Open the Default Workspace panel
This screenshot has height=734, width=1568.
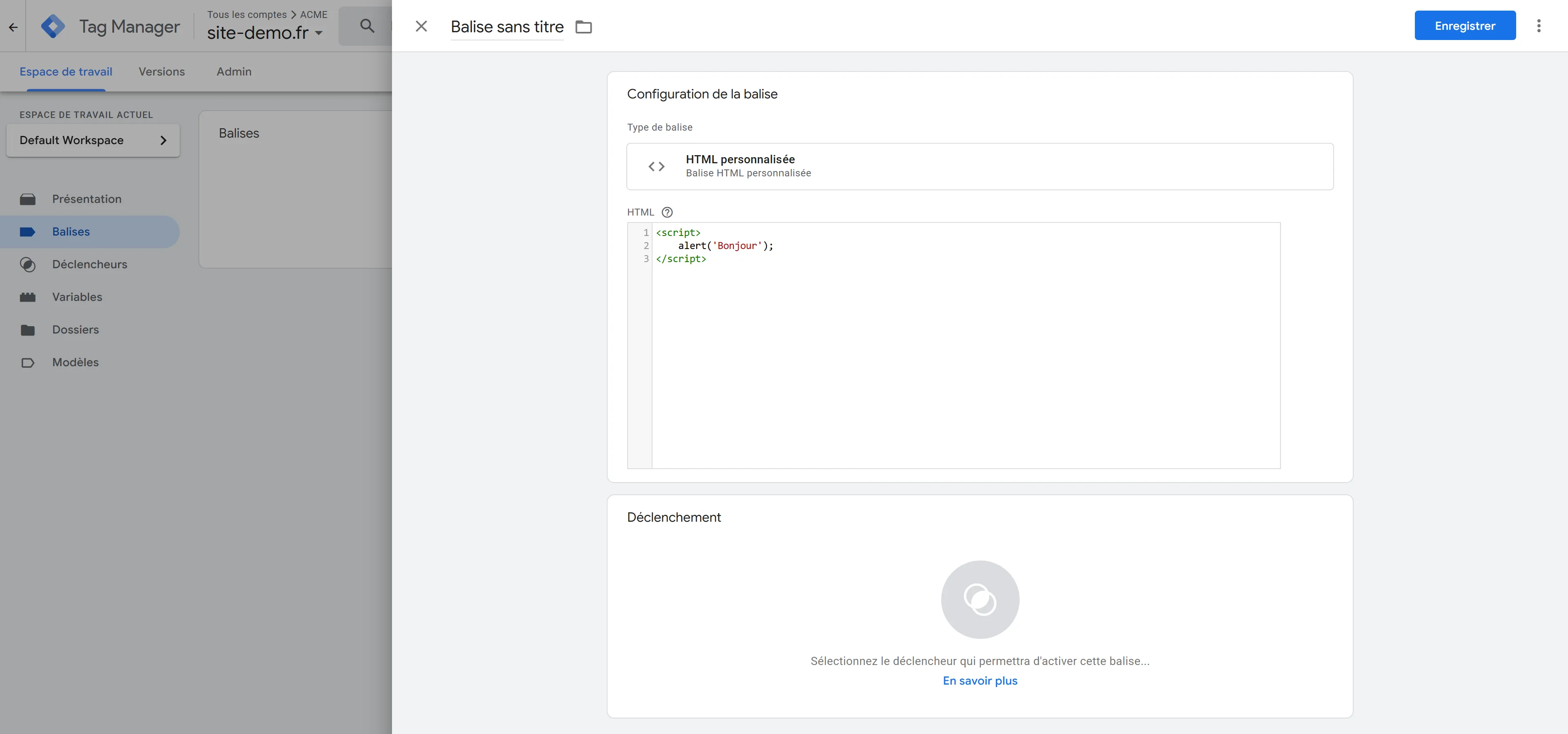click(93, 140)
